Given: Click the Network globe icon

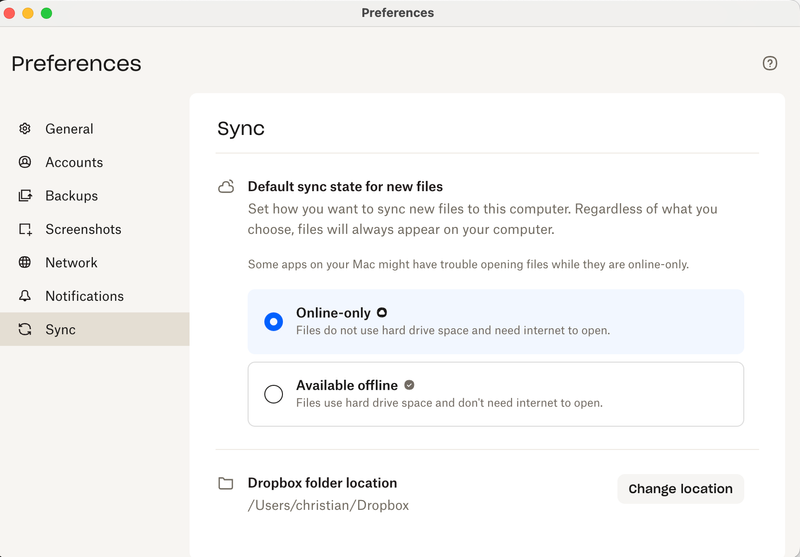Looking at the screenshot, I should [25, 263].
